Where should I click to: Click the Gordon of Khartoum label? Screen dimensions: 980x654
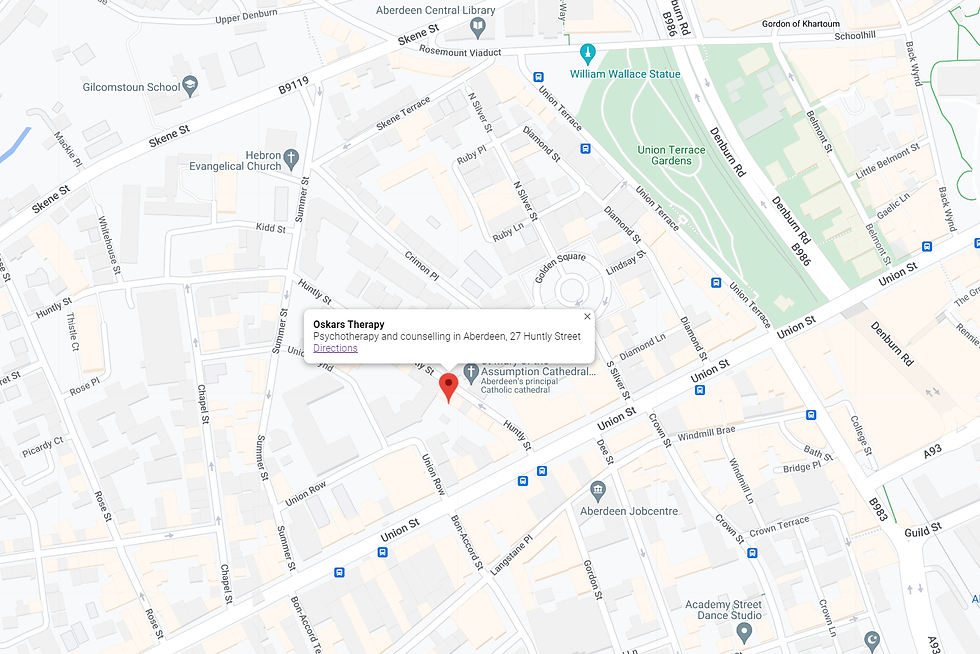coord(801,24)
